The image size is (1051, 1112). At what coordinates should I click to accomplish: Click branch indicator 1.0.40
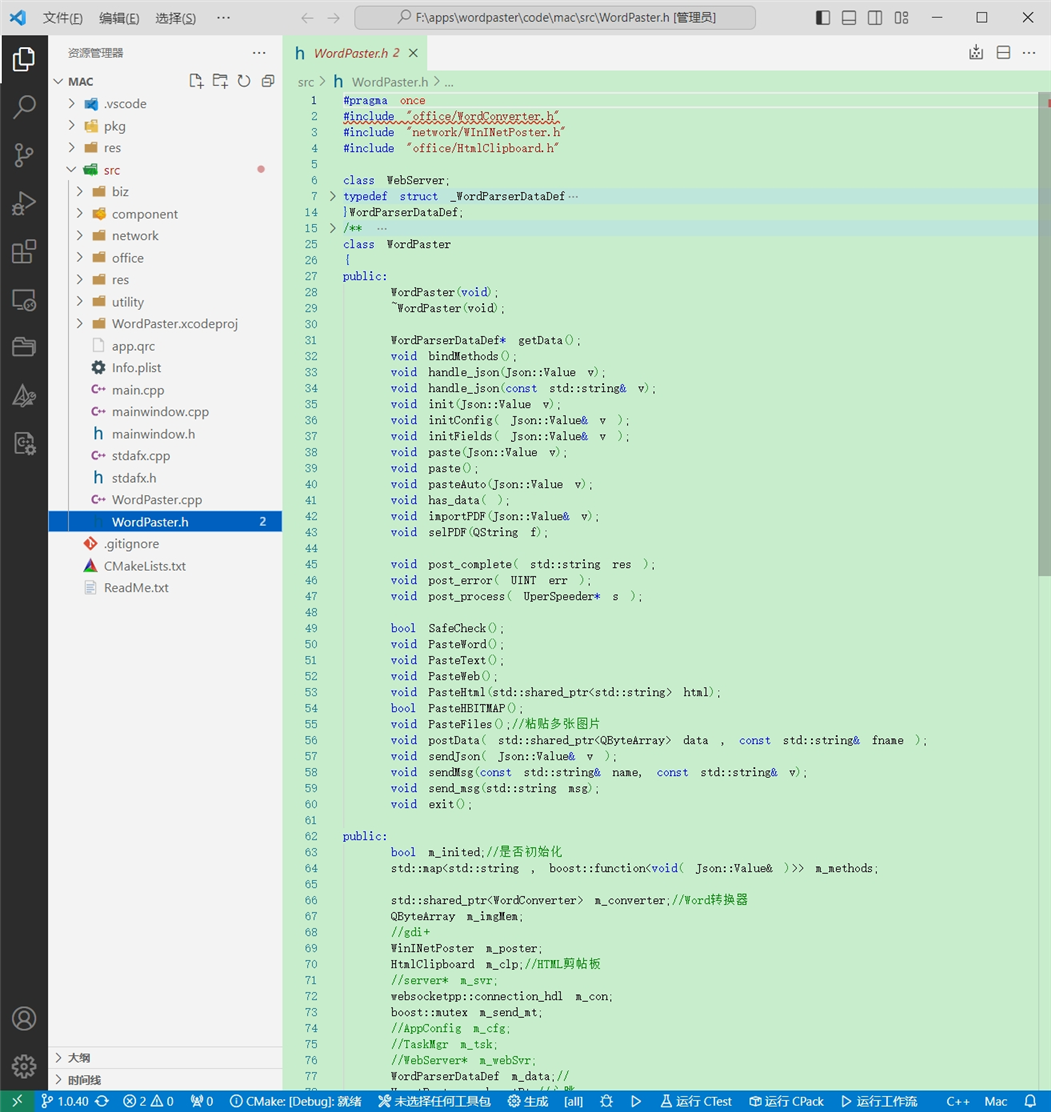pyautogui.click(x=67, y=1101)
